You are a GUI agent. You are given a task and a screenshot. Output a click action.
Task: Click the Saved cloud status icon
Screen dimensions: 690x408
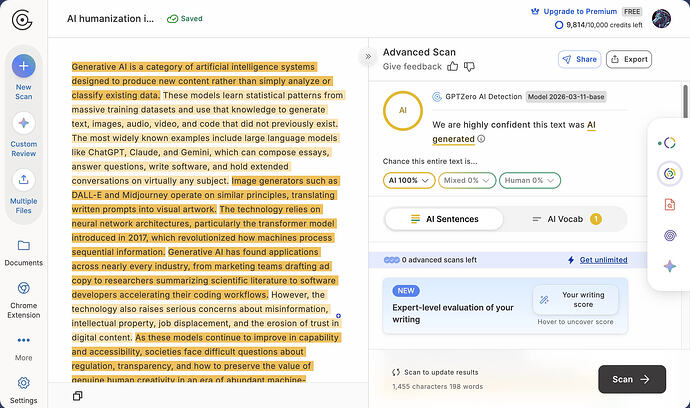tap(172, 19)
